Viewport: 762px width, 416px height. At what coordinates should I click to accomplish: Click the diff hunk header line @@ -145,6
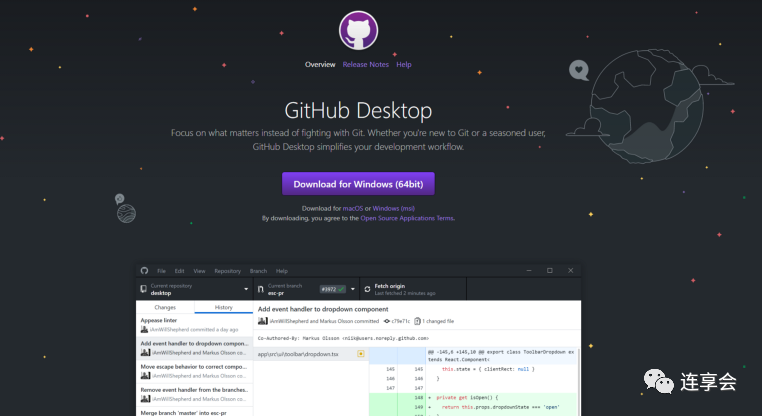(502, 355)
